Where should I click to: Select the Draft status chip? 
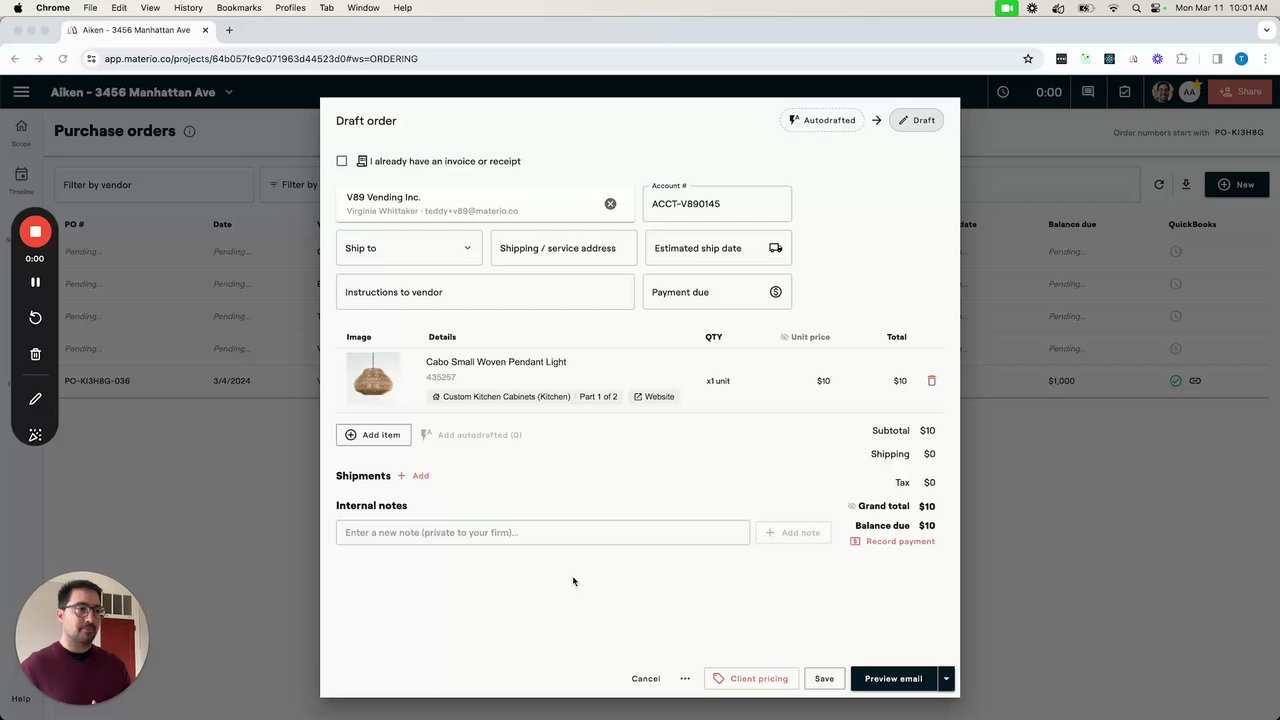point(916,120)
